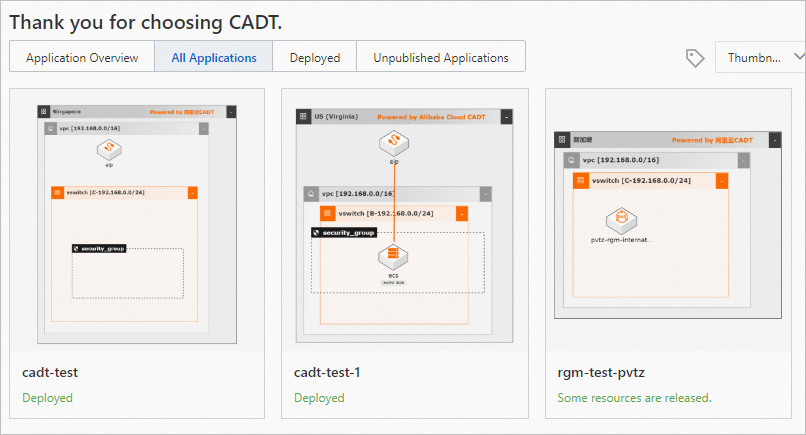Click the vpc cloud icon in cadt-test
Viewport: 806px width, 435px height.
pyautogui.click(x=50, y=129)
